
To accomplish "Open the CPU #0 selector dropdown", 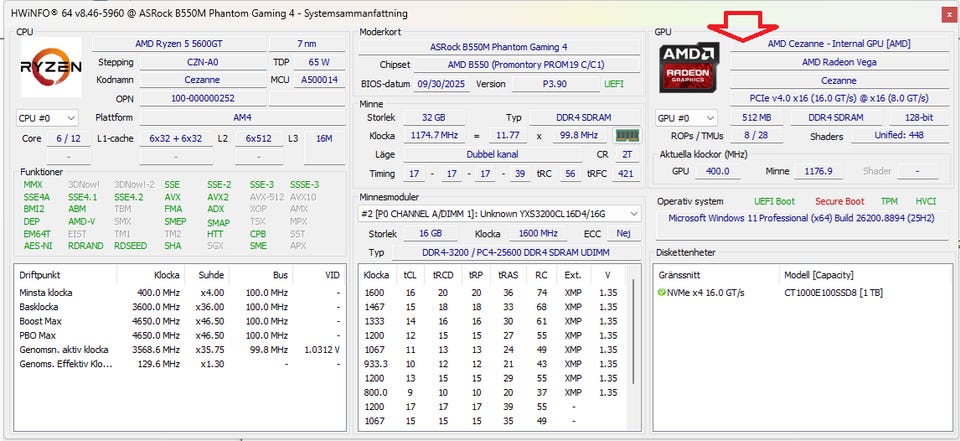I will [x=48, y=118].
